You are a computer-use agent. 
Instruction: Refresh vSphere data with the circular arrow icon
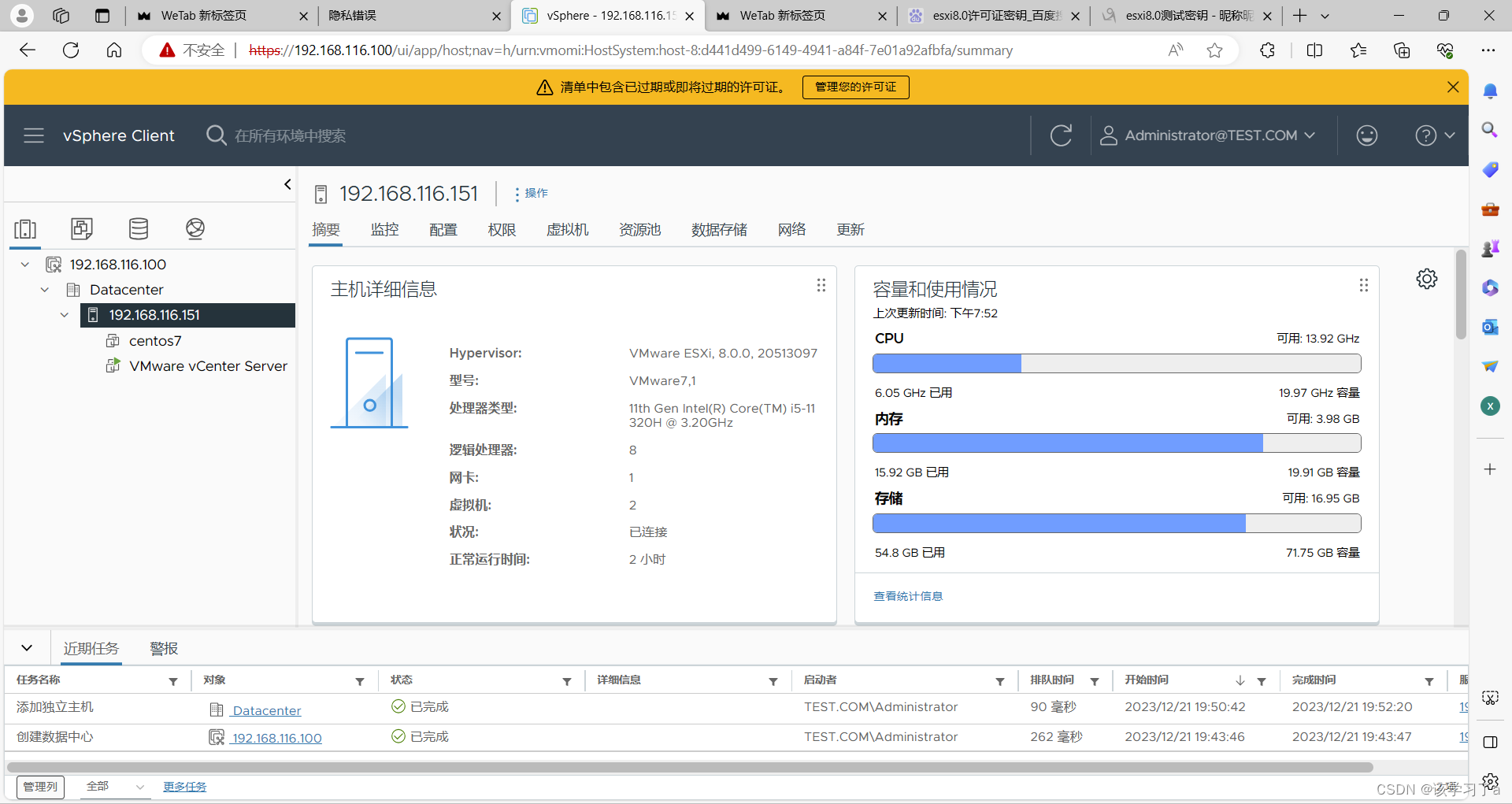click(1061, 135)
